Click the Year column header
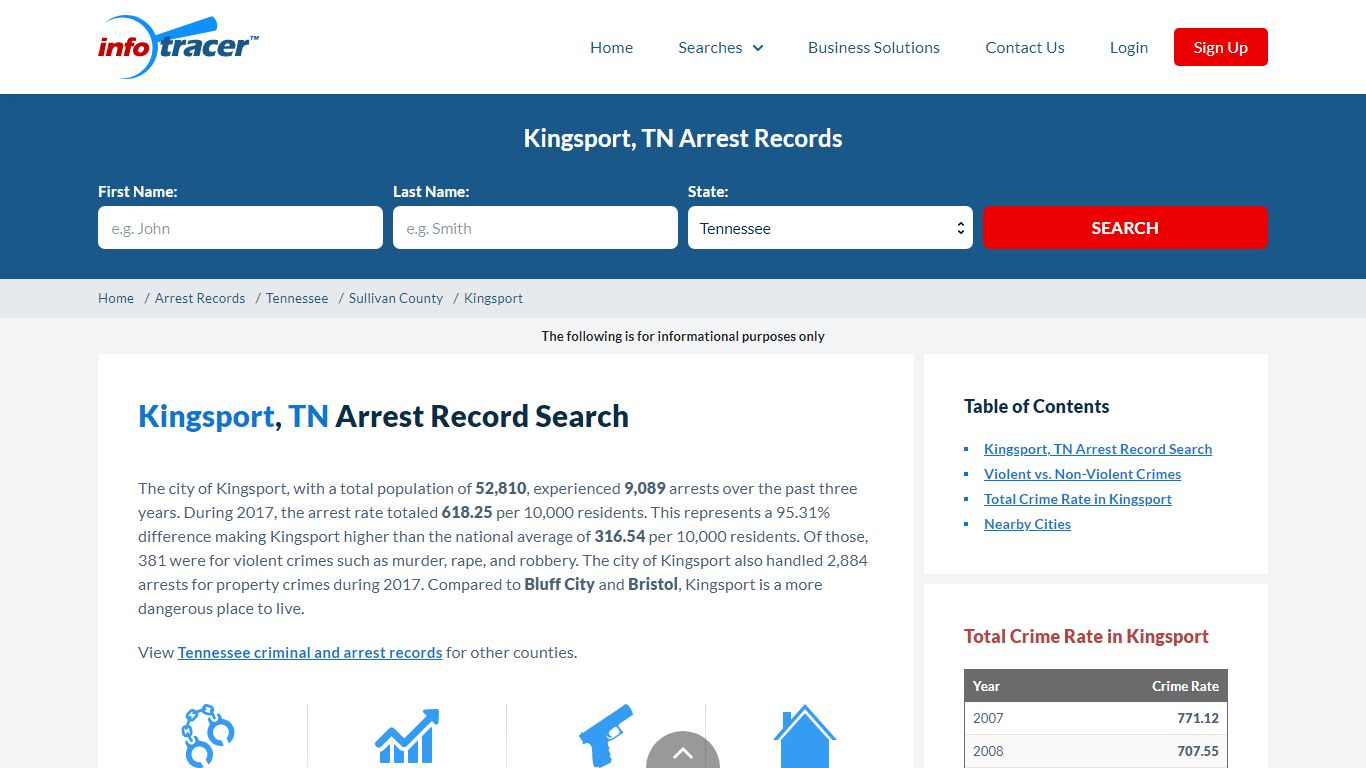 pyautogui.click(x=986, y=686)
